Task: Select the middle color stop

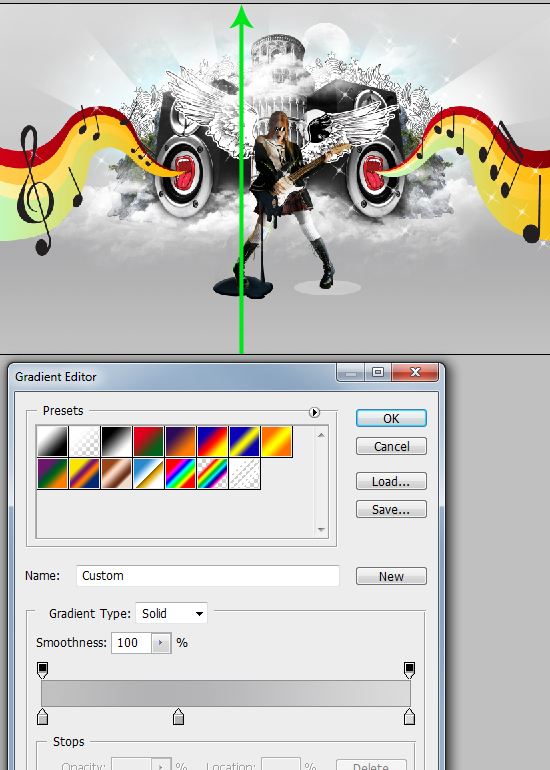Action: click(x=178, y=716)
